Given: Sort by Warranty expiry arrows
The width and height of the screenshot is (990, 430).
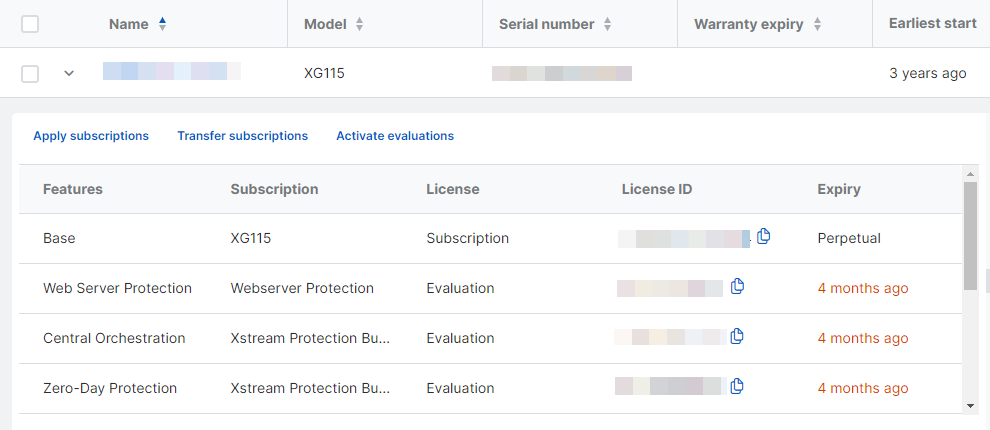Looking at the screenshot, I should [817, 24].
